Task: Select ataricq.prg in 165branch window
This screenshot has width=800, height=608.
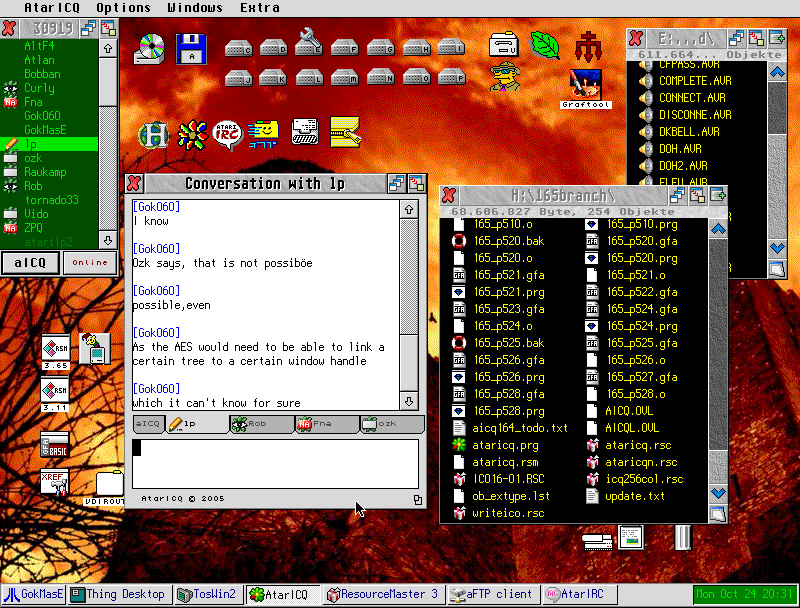Action: coord(495,445)
